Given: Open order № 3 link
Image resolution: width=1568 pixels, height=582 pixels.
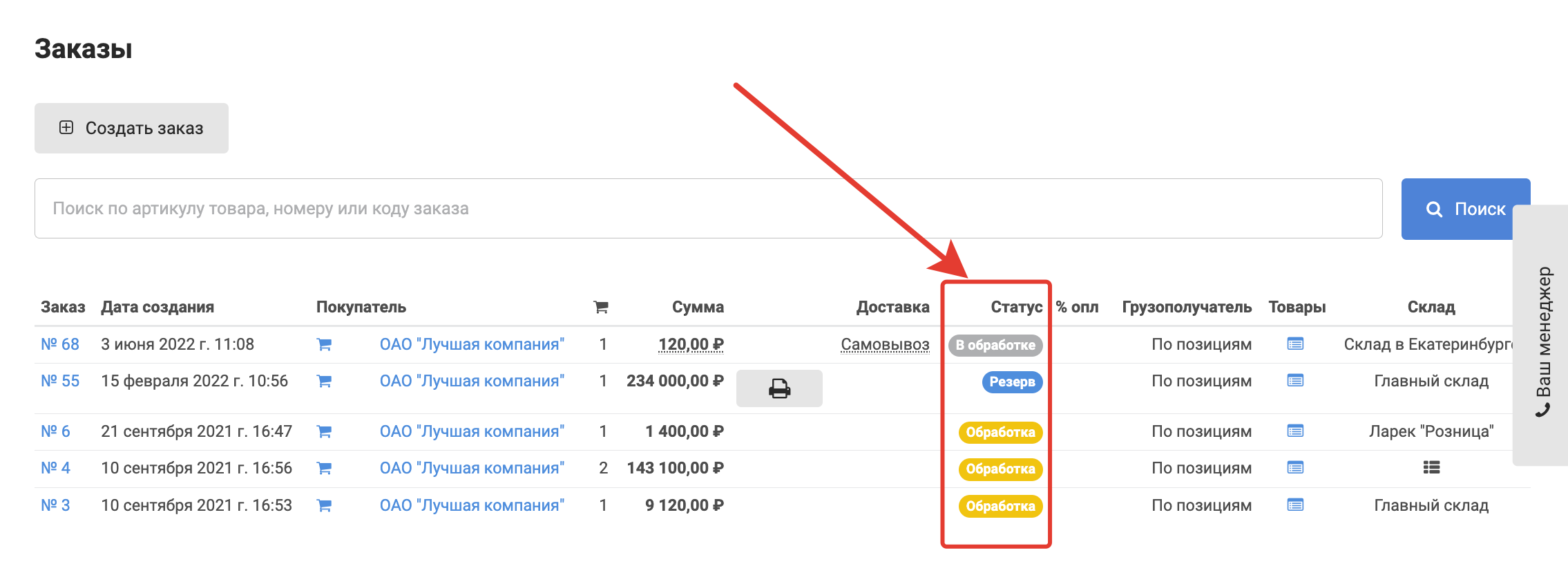Looking at the screenshot, I should point(55,505).
